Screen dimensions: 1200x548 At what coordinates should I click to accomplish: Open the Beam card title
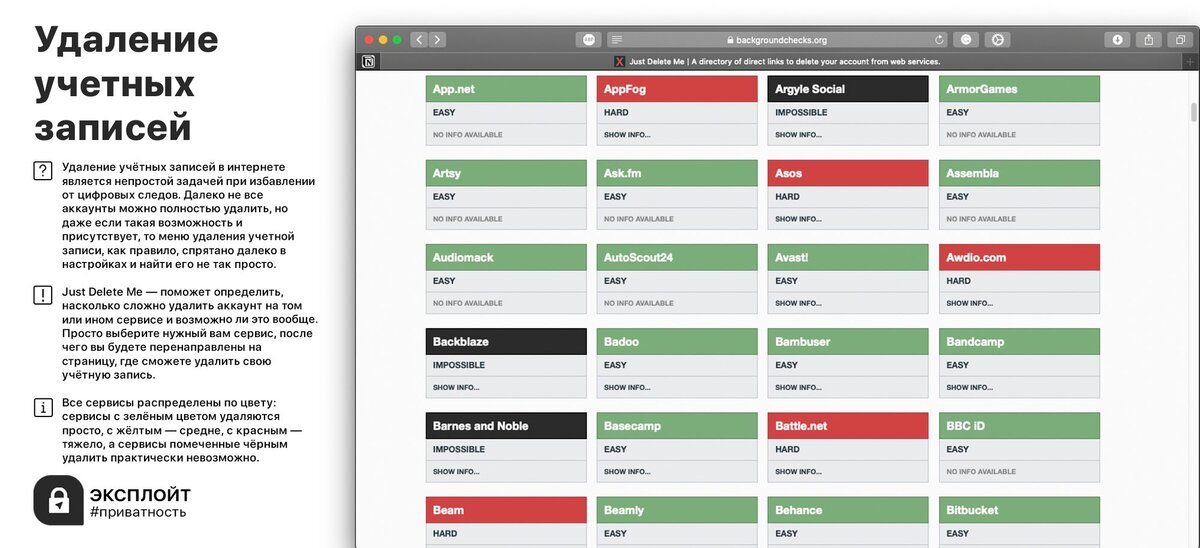tap(506, 509)
